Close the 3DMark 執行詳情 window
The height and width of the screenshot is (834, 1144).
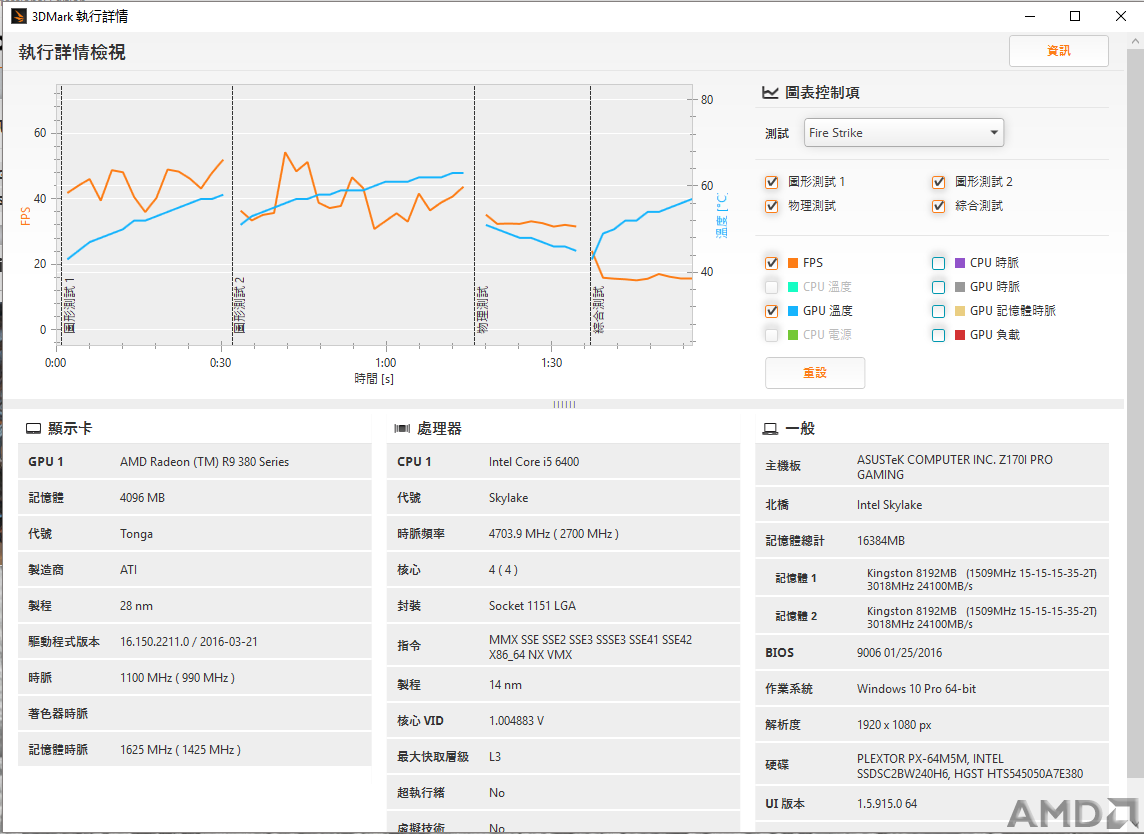[x=1121, y=16]
